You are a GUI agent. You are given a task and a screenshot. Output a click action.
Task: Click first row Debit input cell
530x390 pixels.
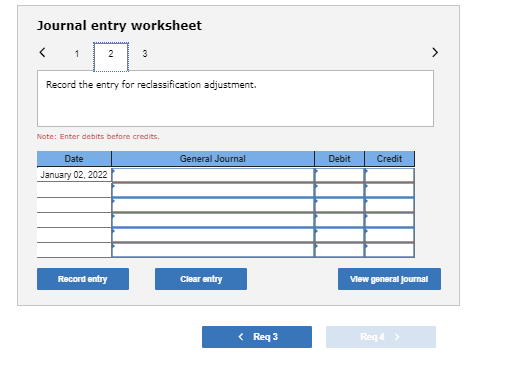tap(339, 175)
